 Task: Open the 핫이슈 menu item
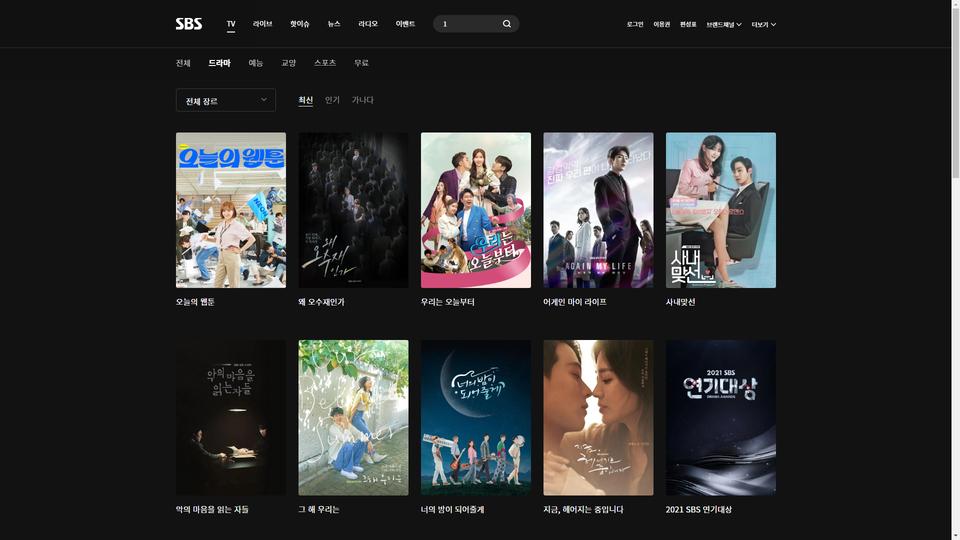[x=299, y=24]
